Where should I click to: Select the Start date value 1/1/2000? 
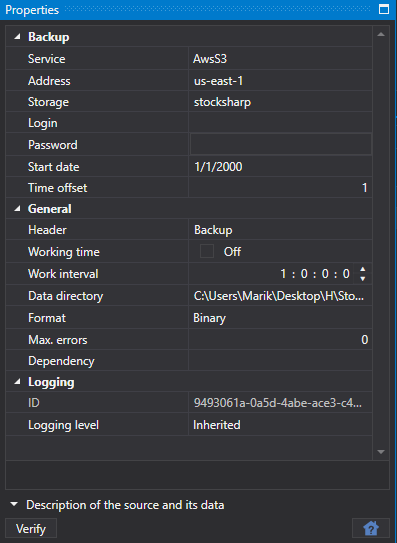(x=280, y=167)
